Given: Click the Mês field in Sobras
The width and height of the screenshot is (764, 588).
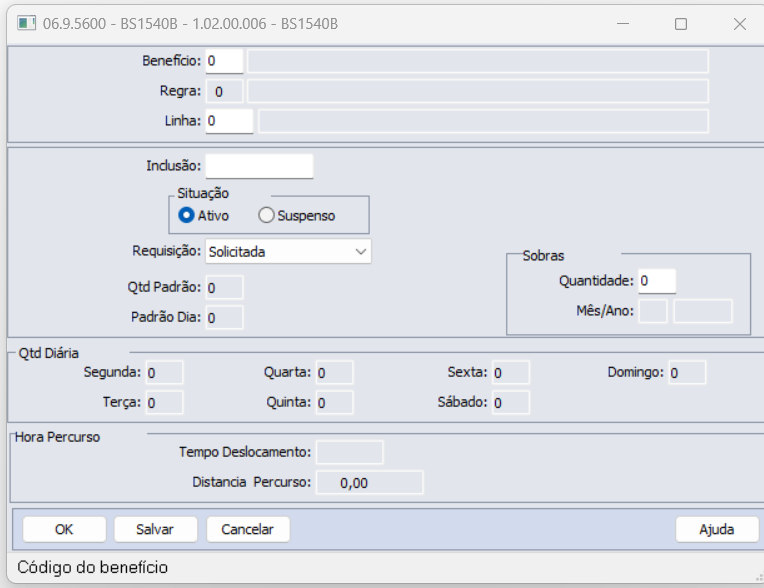Looking at the screenshot, I should [x=653, y=311].
